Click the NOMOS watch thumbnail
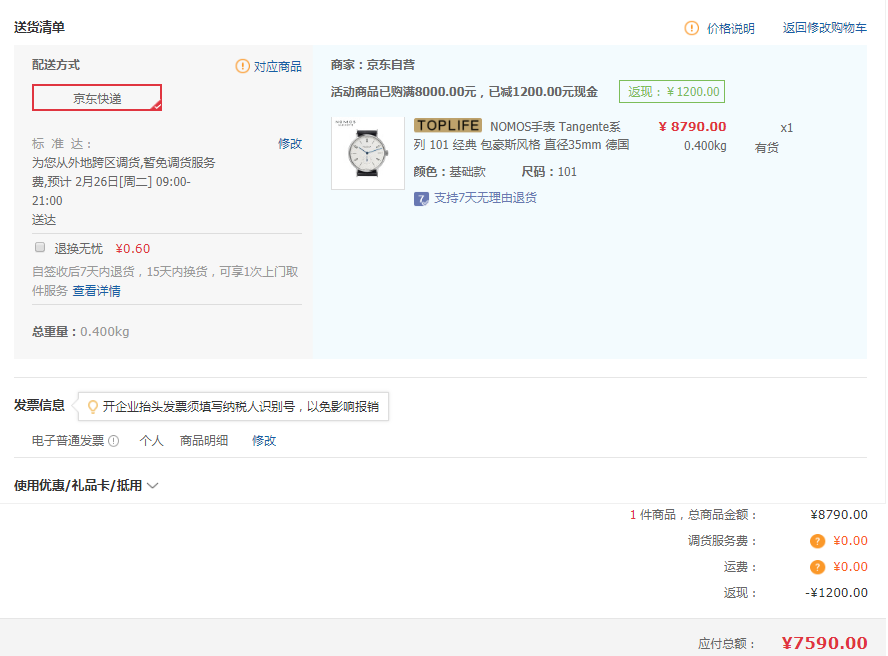 (368, 153)
